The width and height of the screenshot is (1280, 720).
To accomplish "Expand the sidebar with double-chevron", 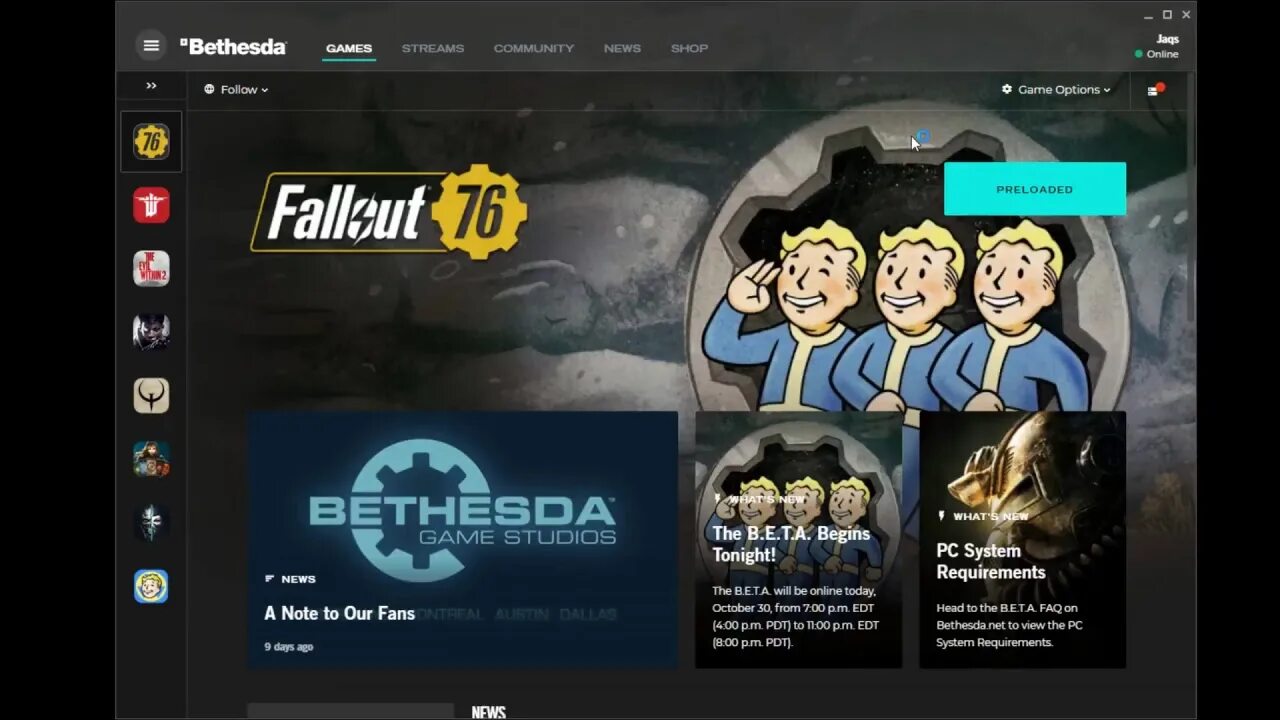I will click(151, 86).
